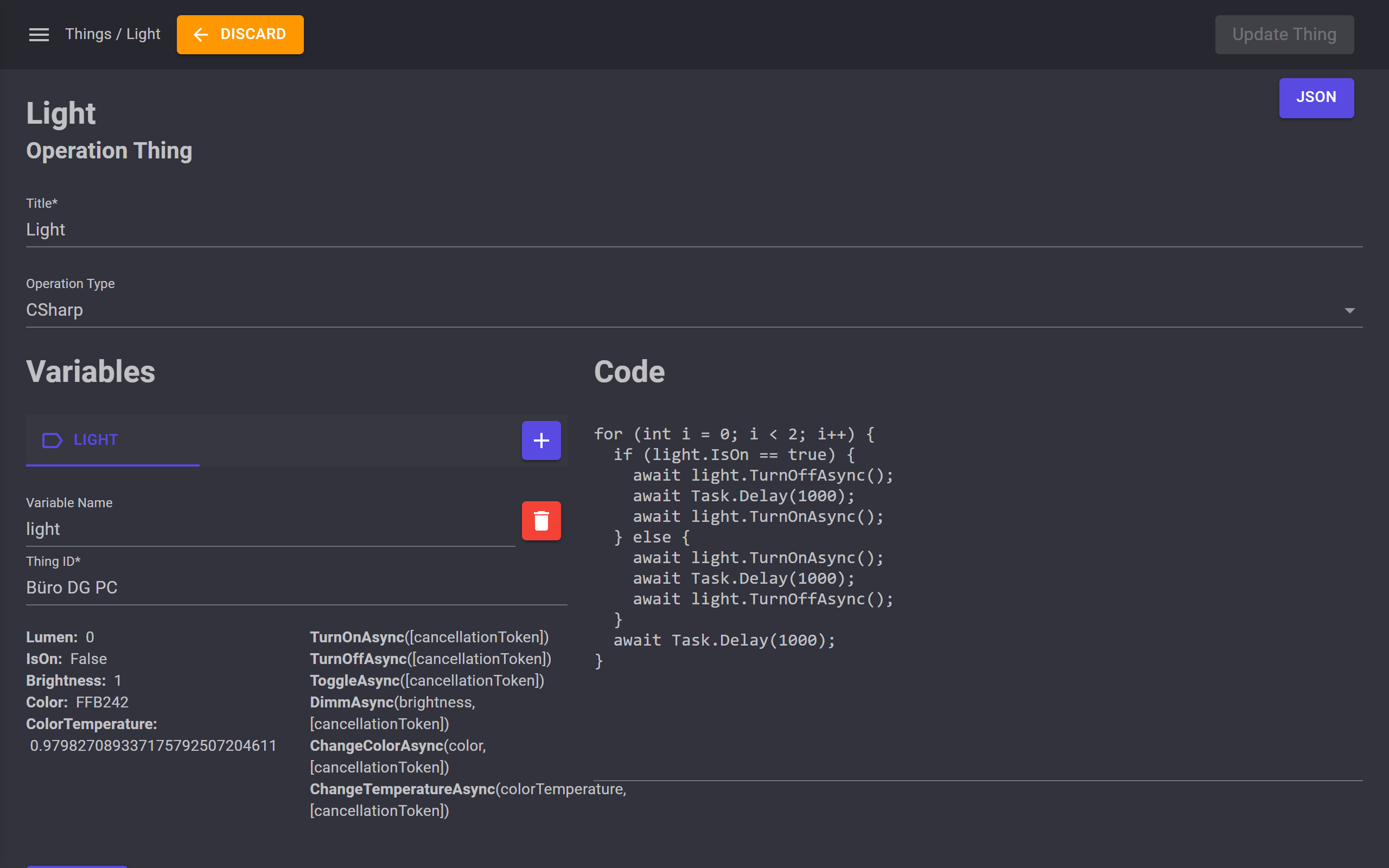Click the IsOn: False property
Viewport: 1389px width, 868px height.
[x=67, y=659]
